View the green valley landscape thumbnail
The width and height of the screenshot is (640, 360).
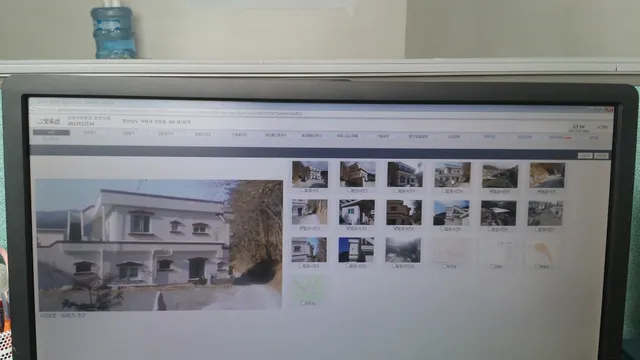coord(500,176)
